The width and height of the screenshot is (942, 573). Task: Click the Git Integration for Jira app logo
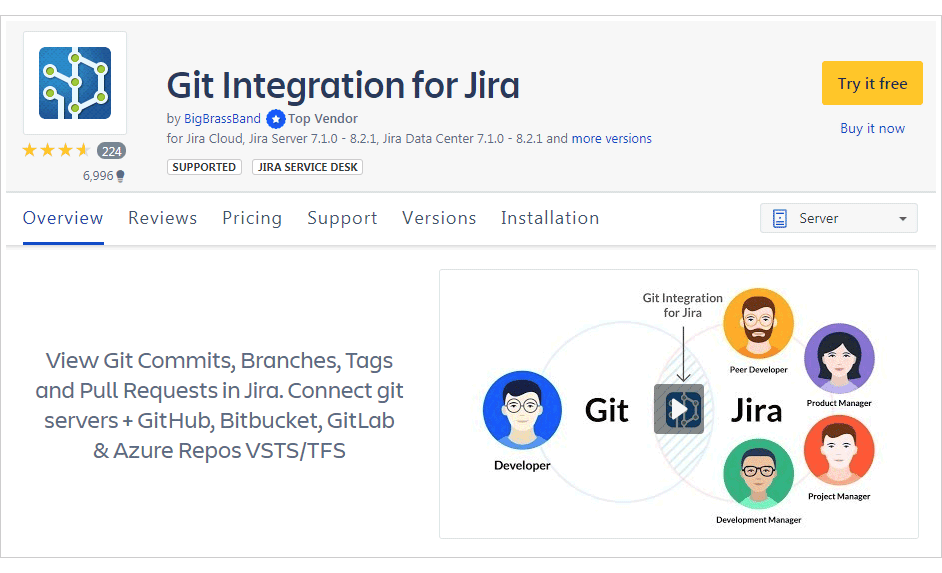(x=75, y=83)
